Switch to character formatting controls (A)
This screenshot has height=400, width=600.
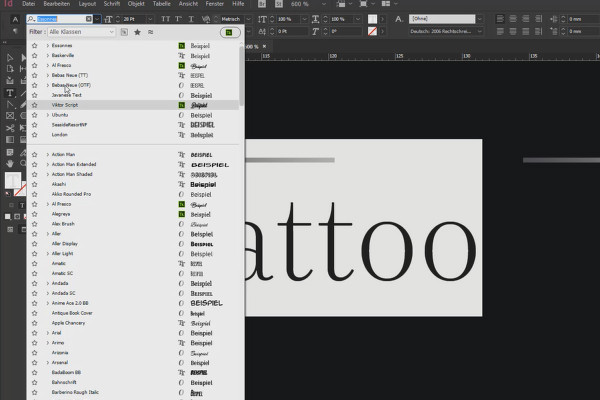15,19
